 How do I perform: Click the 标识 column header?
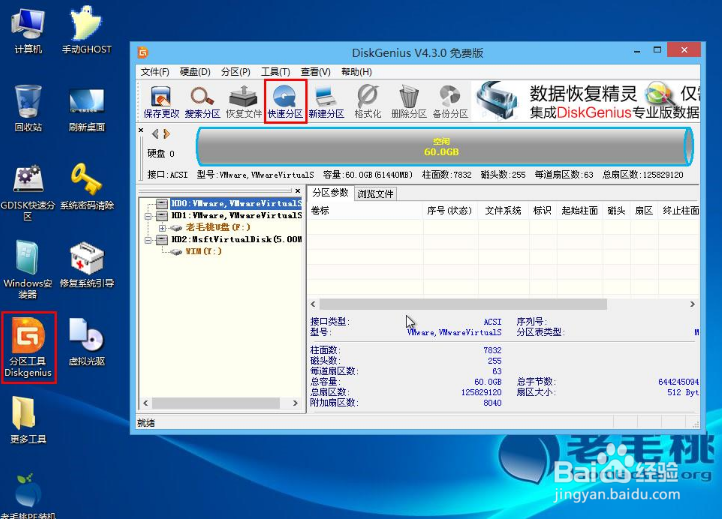coord(542,210)
